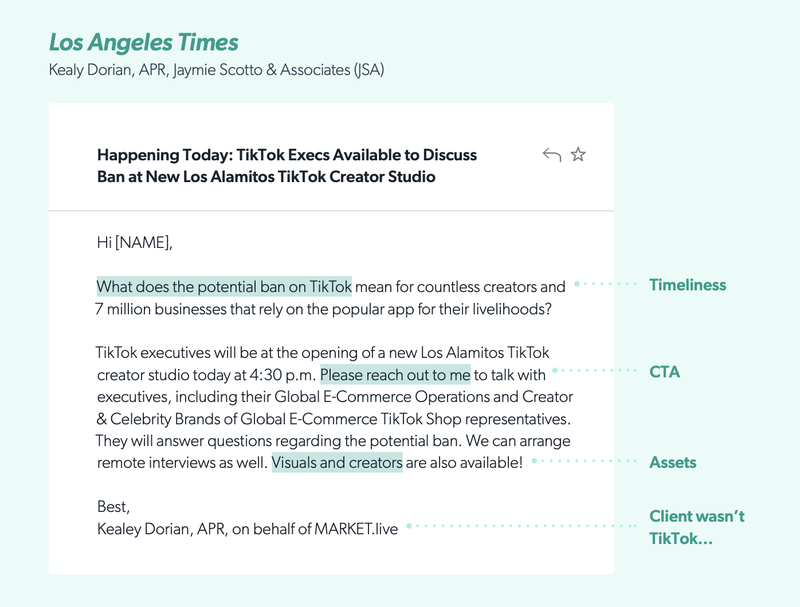Select the CTA annotation label
This screenshot has width=800, height=607.
click(664, 372)
